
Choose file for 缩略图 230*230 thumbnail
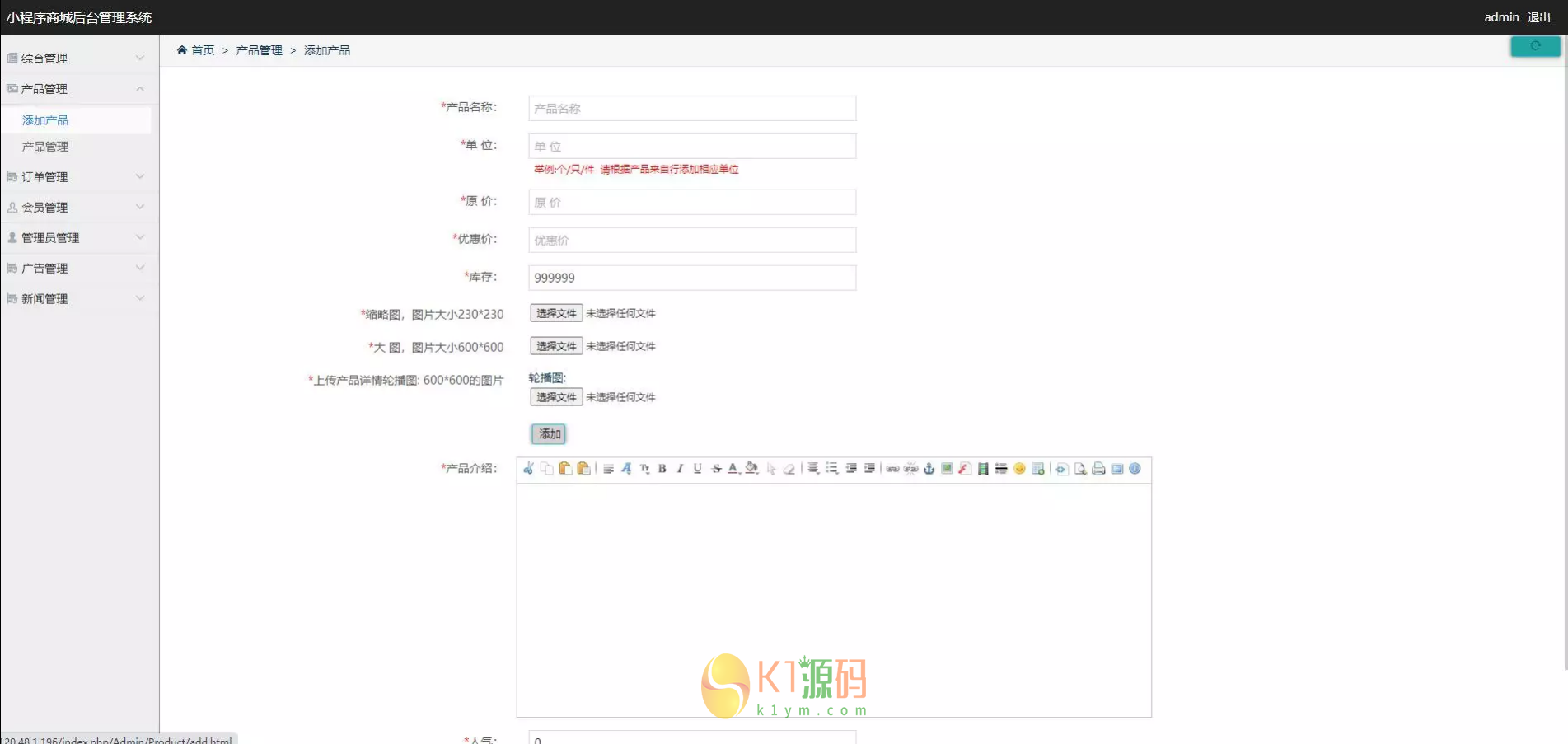pyautogui.click(x=556, y=313)
